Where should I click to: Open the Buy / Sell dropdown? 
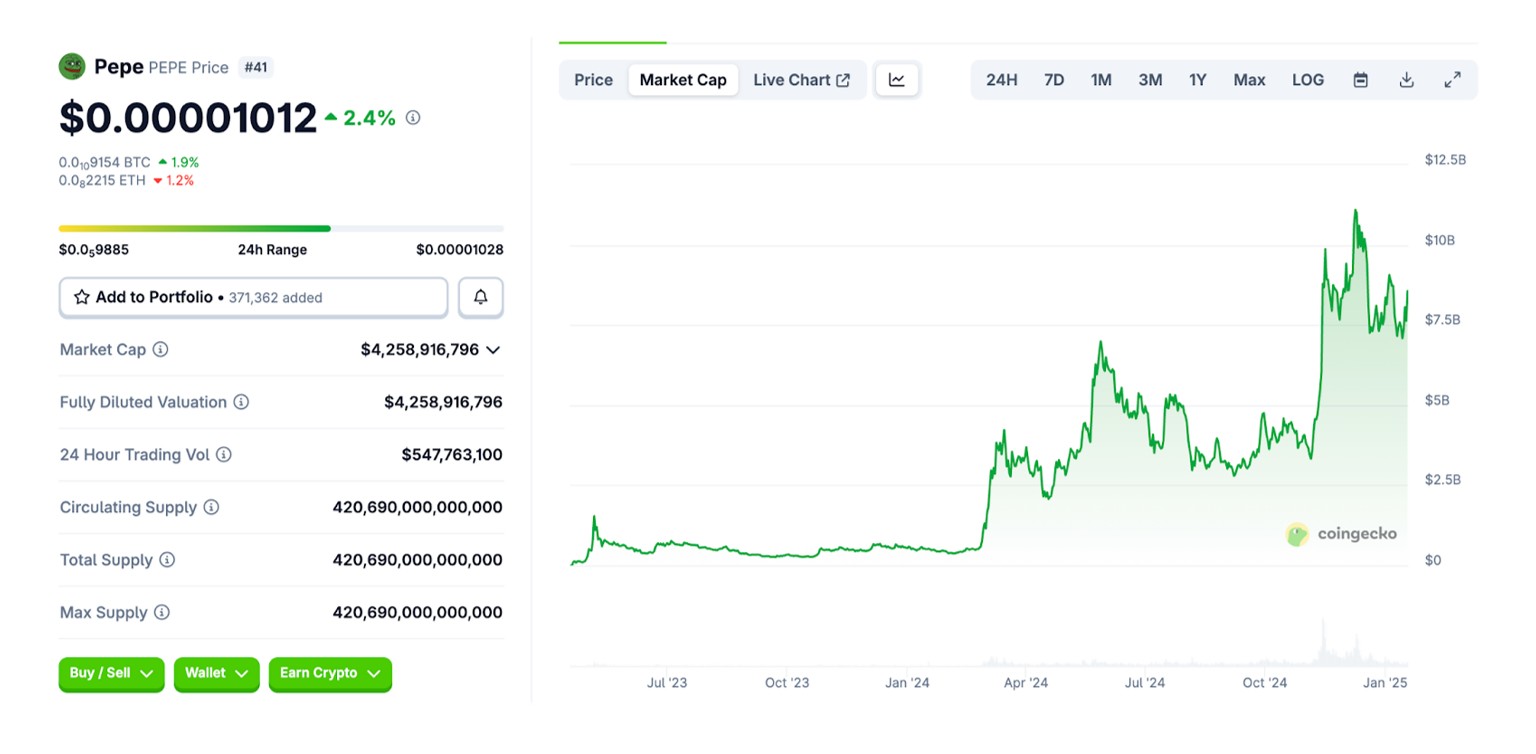click(111, 674)
